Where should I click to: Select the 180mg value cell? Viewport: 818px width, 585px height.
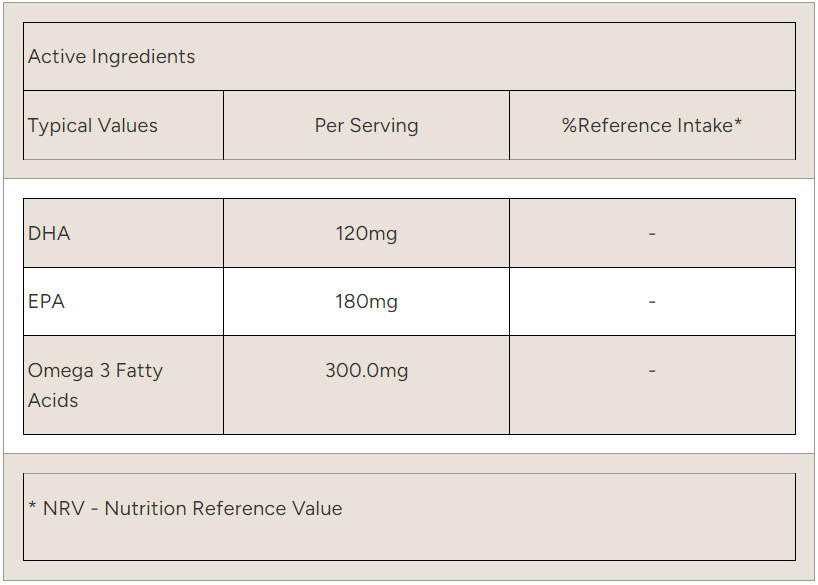366,302
